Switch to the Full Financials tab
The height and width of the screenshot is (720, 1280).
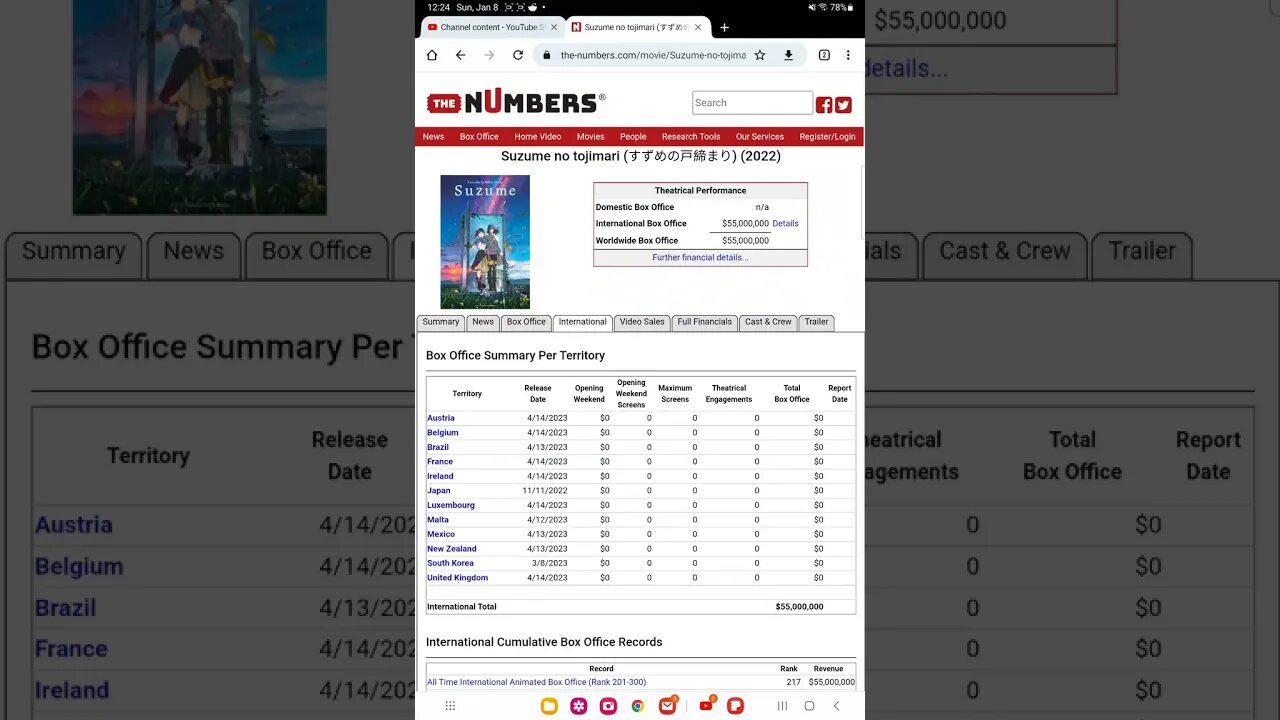(705, 322)
